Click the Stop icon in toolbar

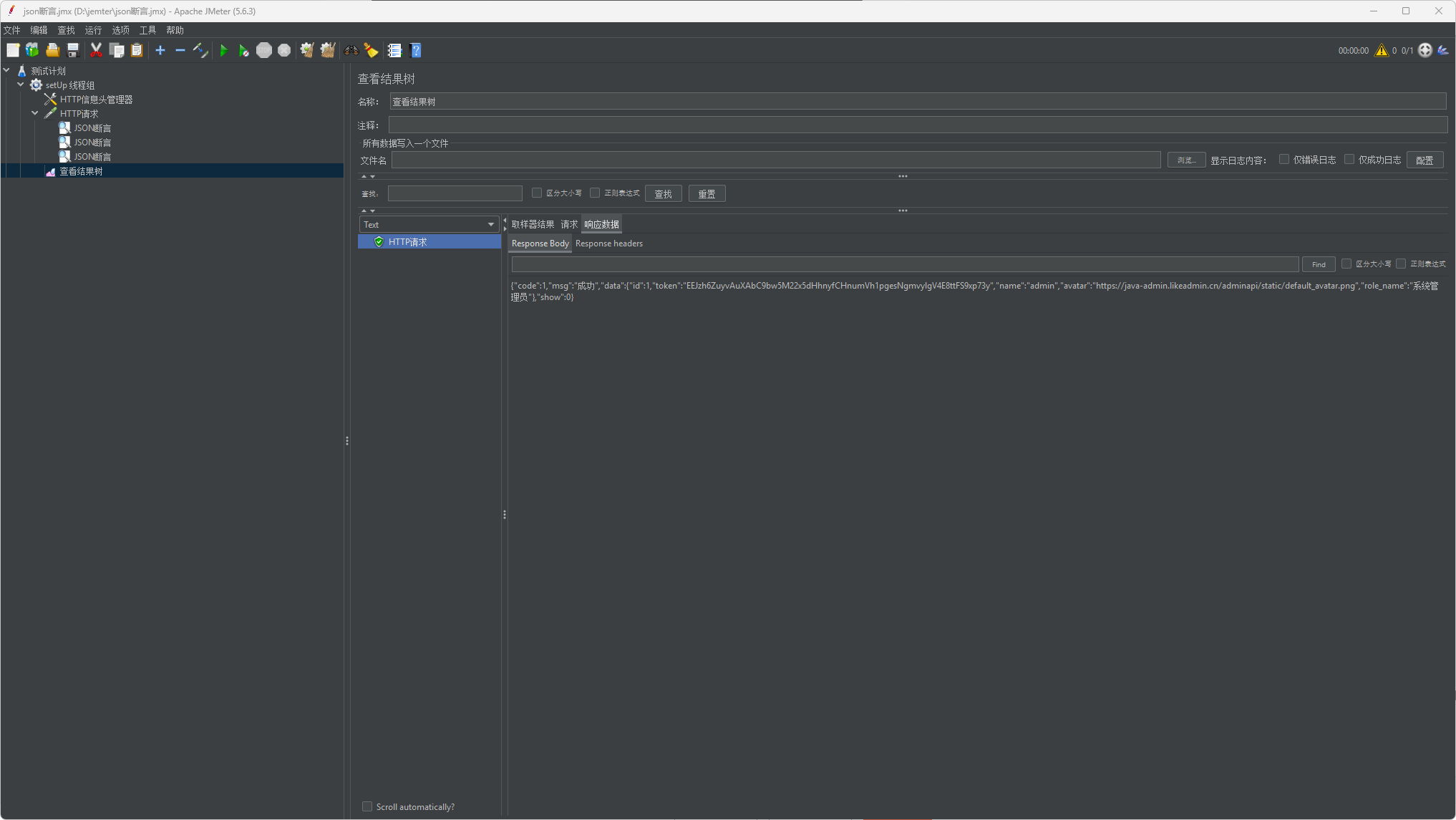[264, 50]
